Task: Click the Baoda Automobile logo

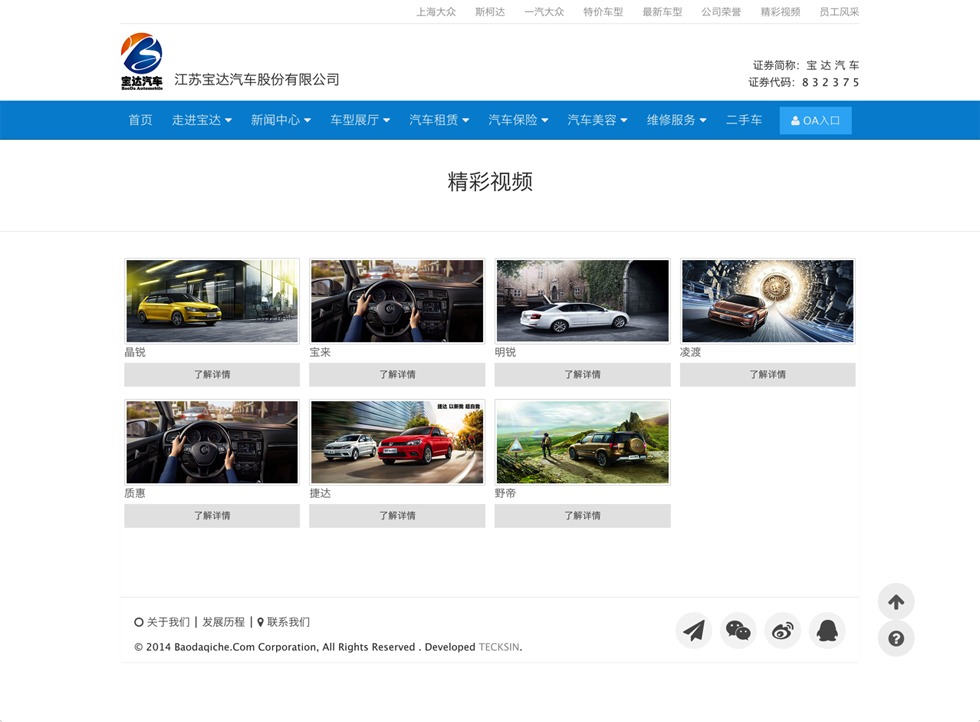Action: [x=142, y=61]
